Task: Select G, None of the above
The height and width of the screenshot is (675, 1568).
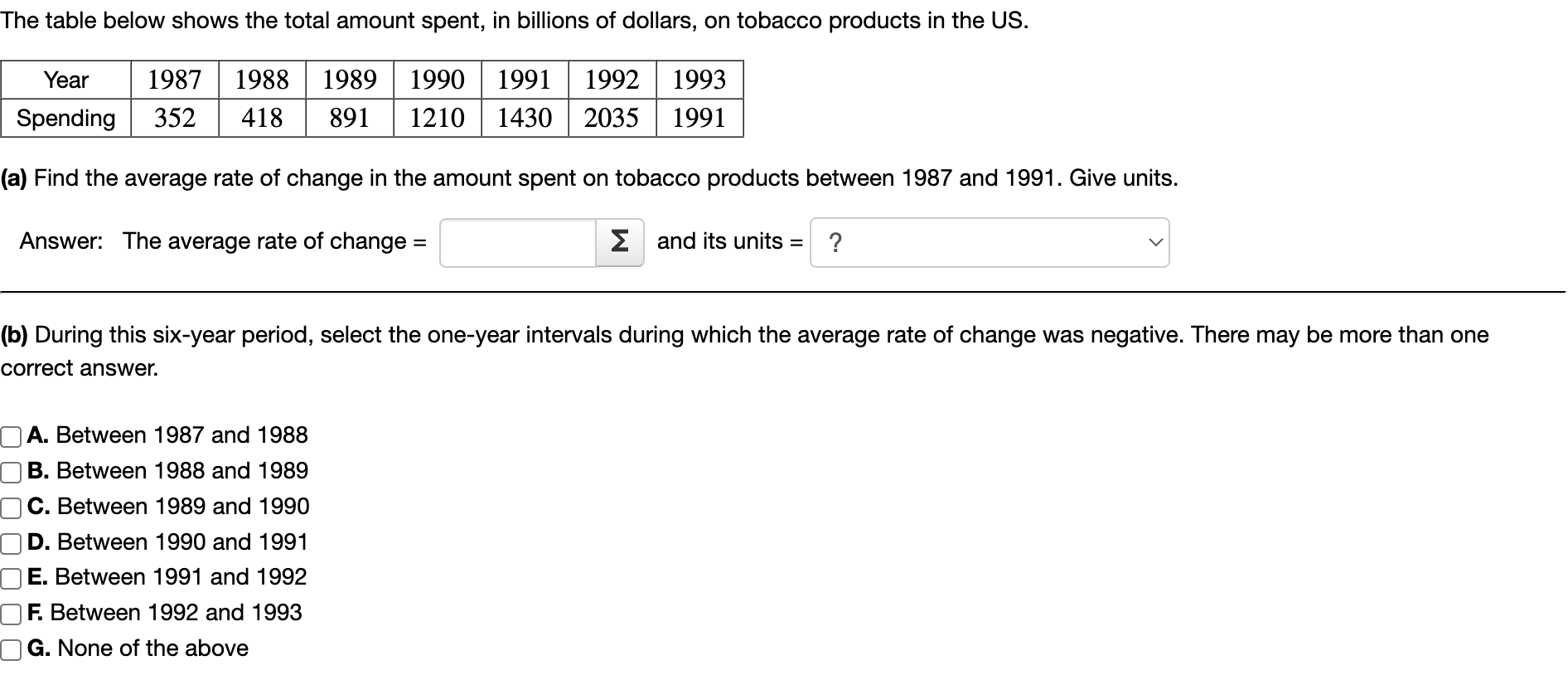Action: pyautogui.click(x=9, y=649)
